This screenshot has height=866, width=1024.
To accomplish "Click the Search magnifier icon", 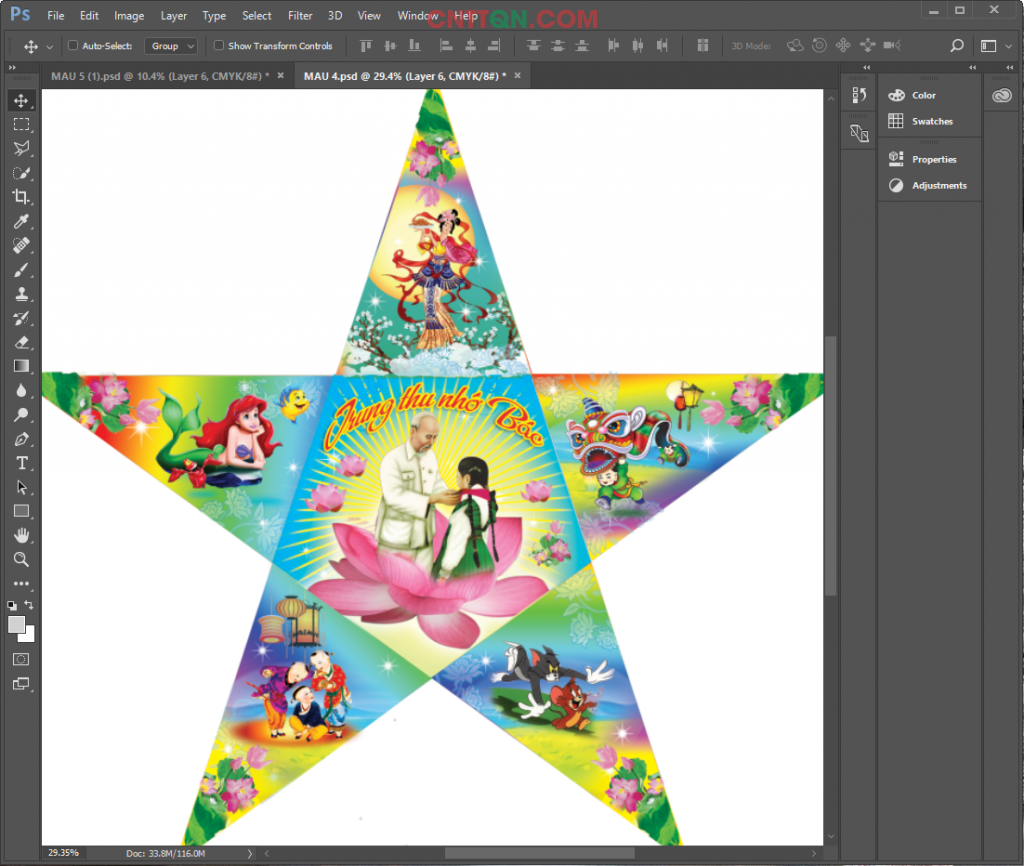I will pyautogui.click(x=957, y=46).
